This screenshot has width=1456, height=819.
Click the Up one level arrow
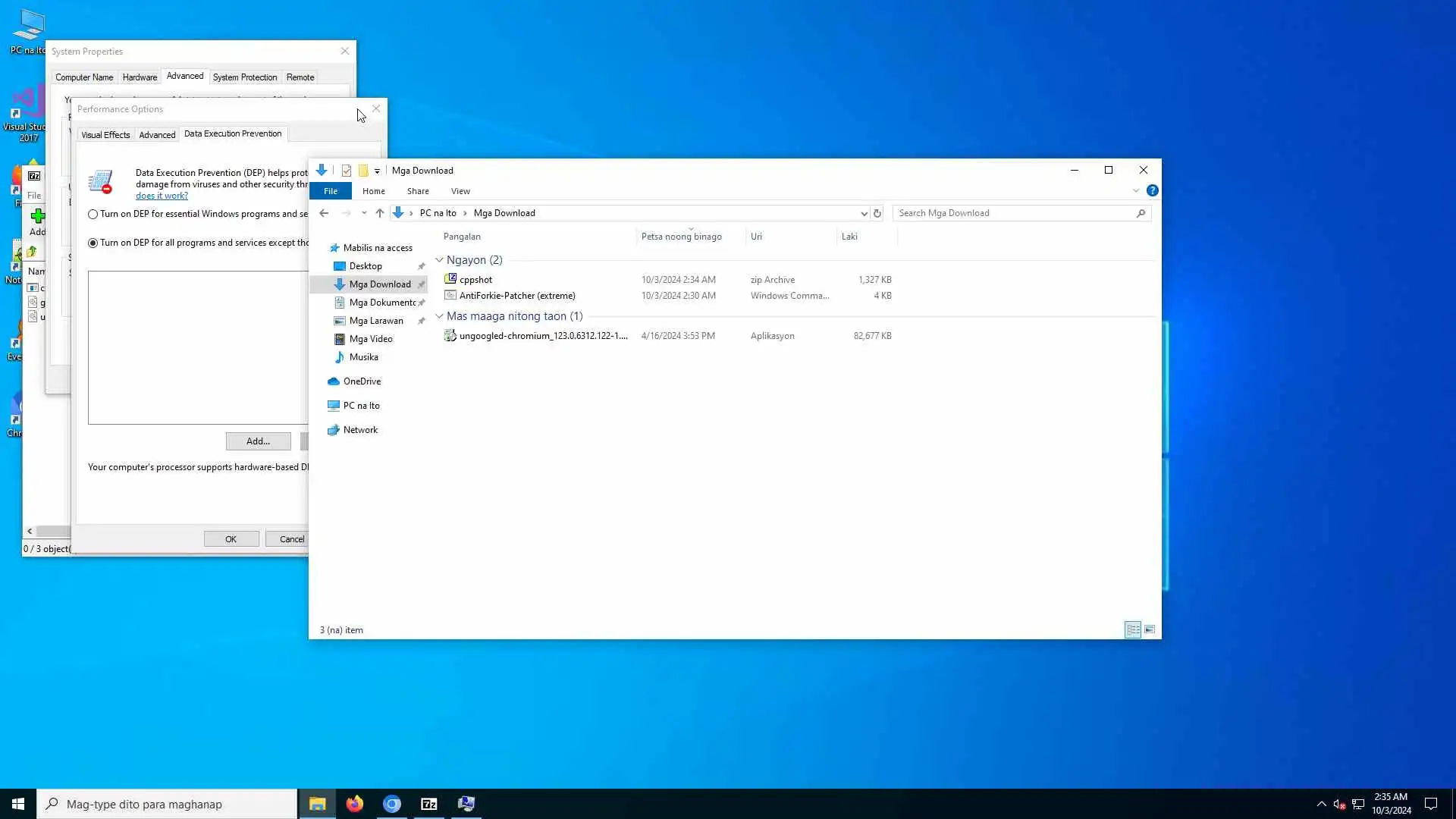point(380,213)
